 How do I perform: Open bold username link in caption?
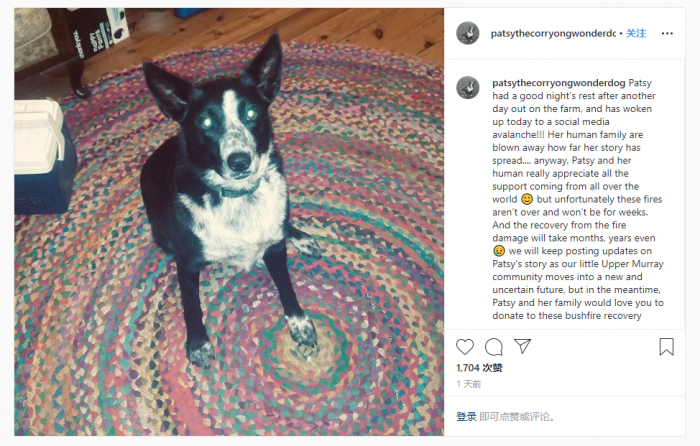point(558,83)
